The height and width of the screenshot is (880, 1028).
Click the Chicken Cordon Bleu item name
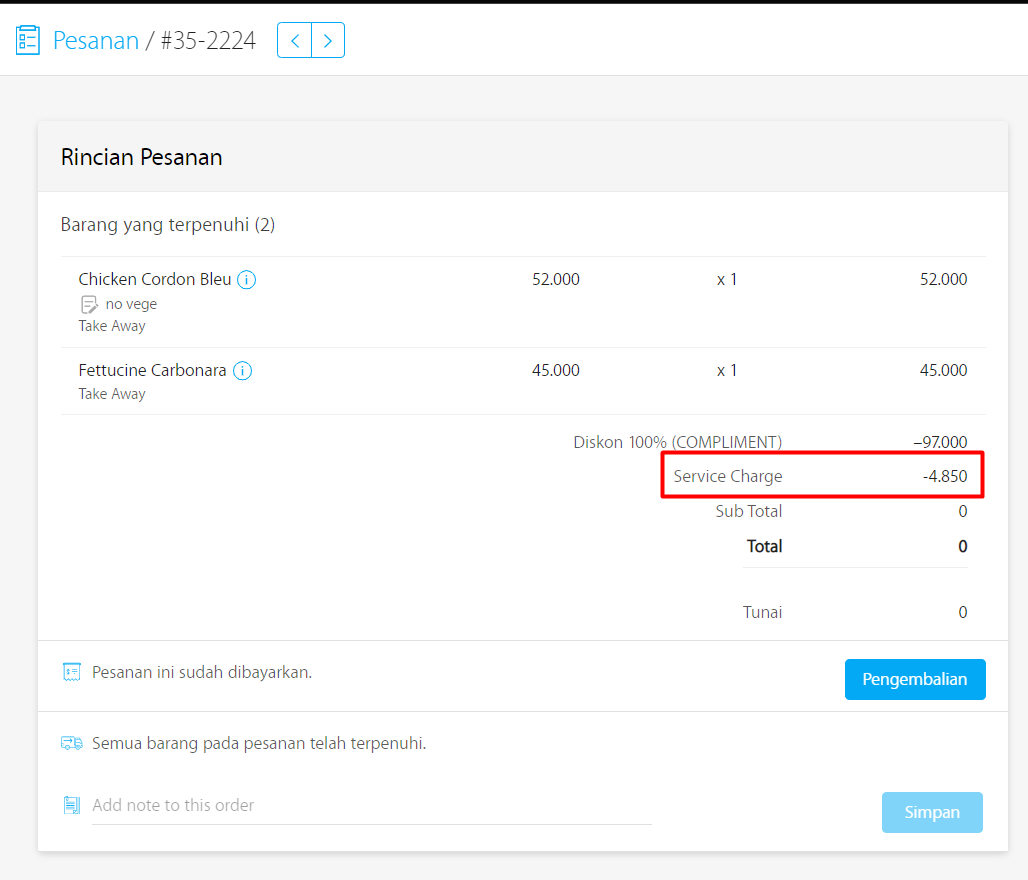(x=155, y=280)
